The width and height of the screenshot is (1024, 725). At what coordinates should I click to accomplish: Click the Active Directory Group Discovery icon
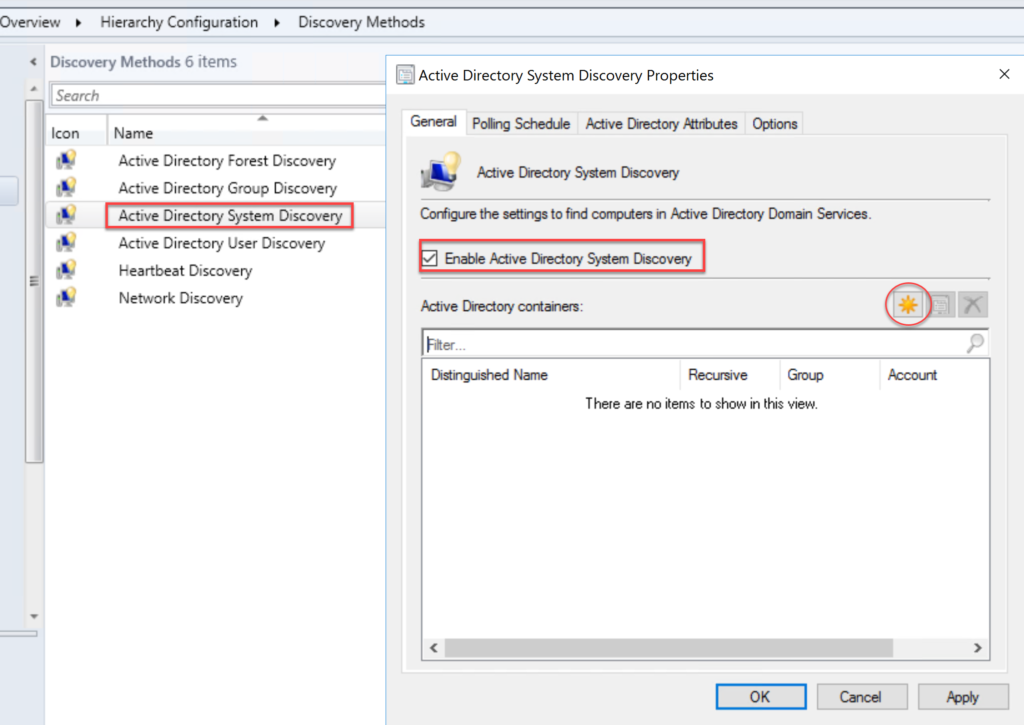click(x=66, y=188)
